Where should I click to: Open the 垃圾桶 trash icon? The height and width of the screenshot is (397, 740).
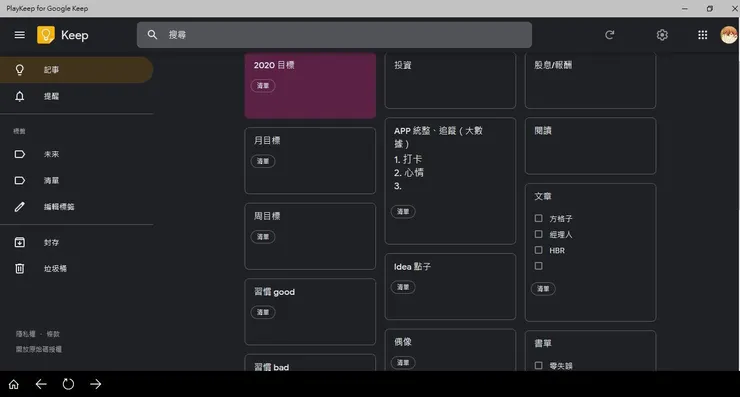click(19, 269)
